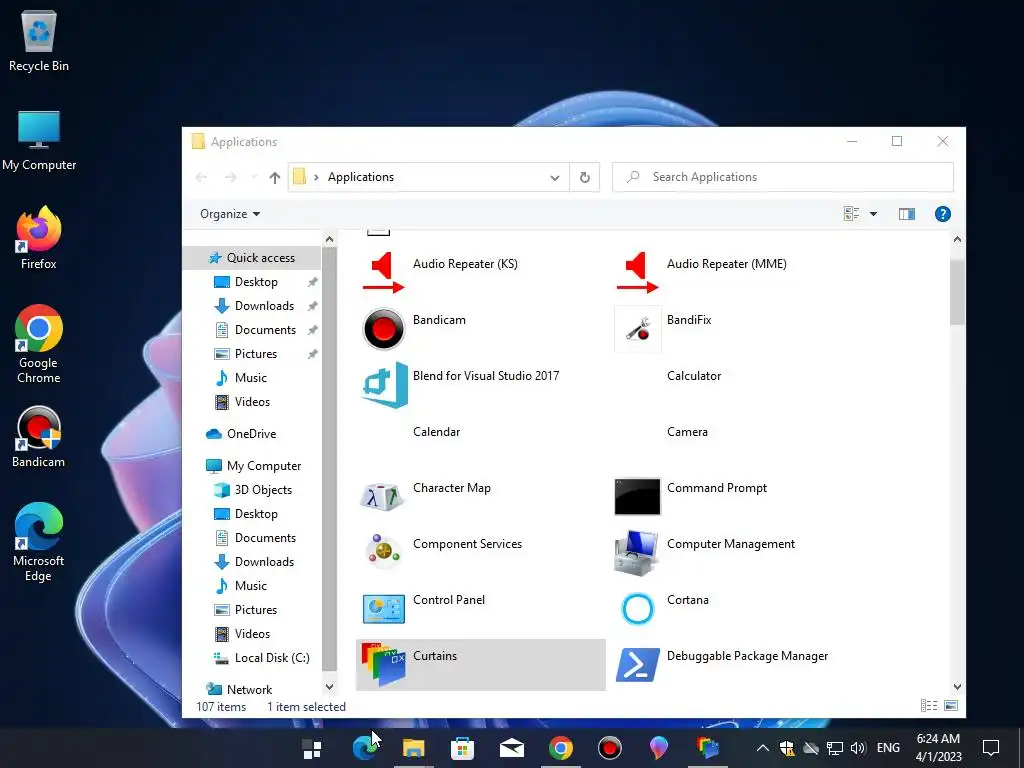
Task: Open My Computer desktop icon
Action: (39, 140)
